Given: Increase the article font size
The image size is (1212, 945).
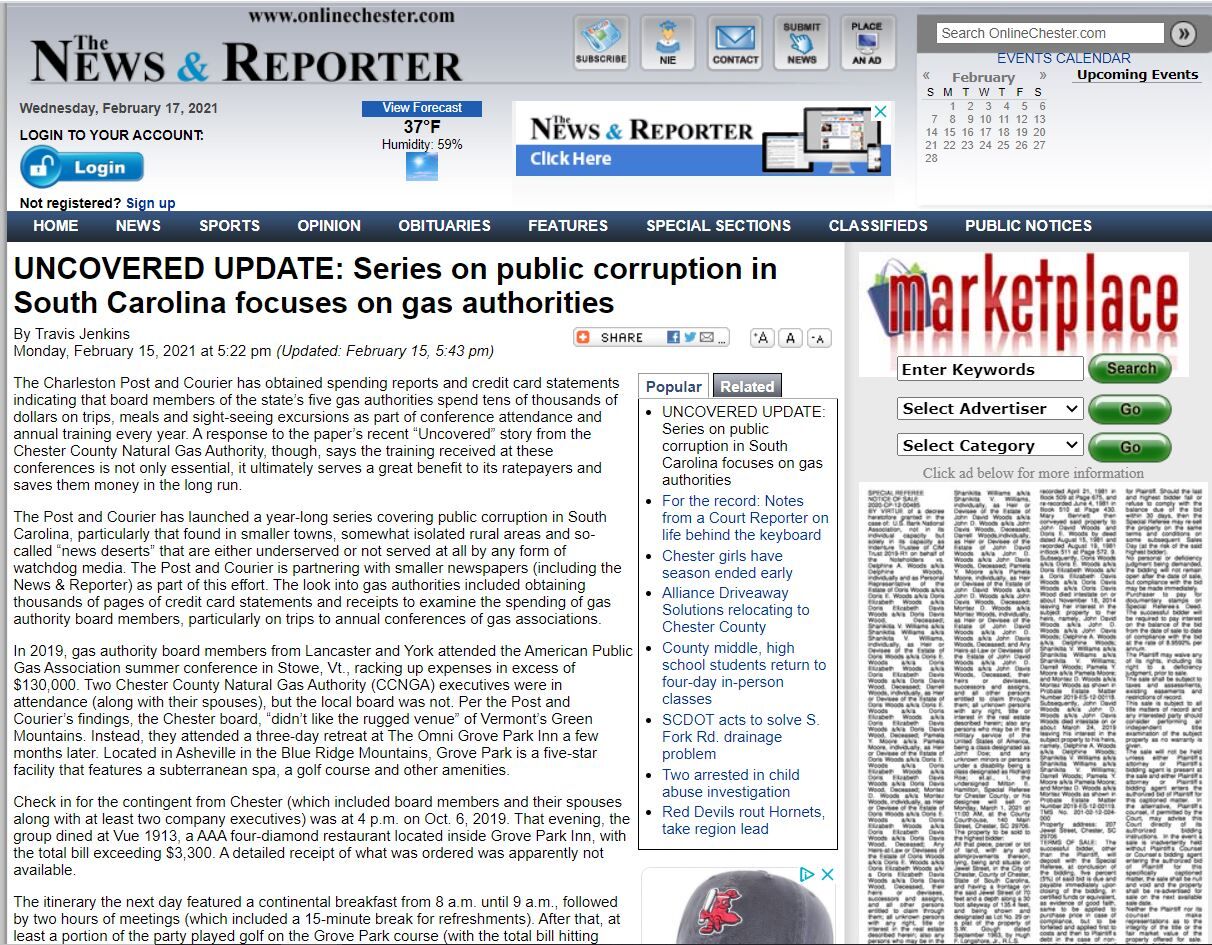Looking at the screenshot, I should click(762, 338).
